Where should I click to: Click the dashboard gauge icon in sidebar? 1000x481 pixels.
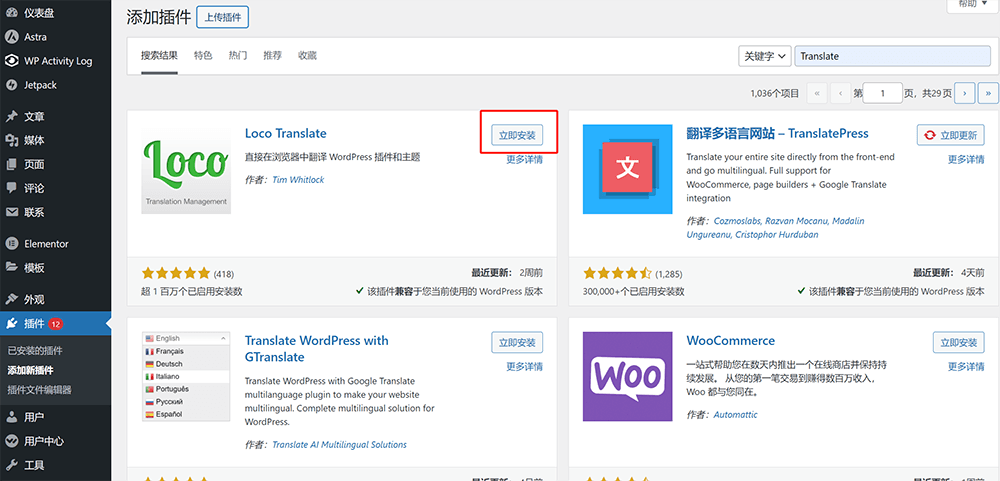pos(11,13)
